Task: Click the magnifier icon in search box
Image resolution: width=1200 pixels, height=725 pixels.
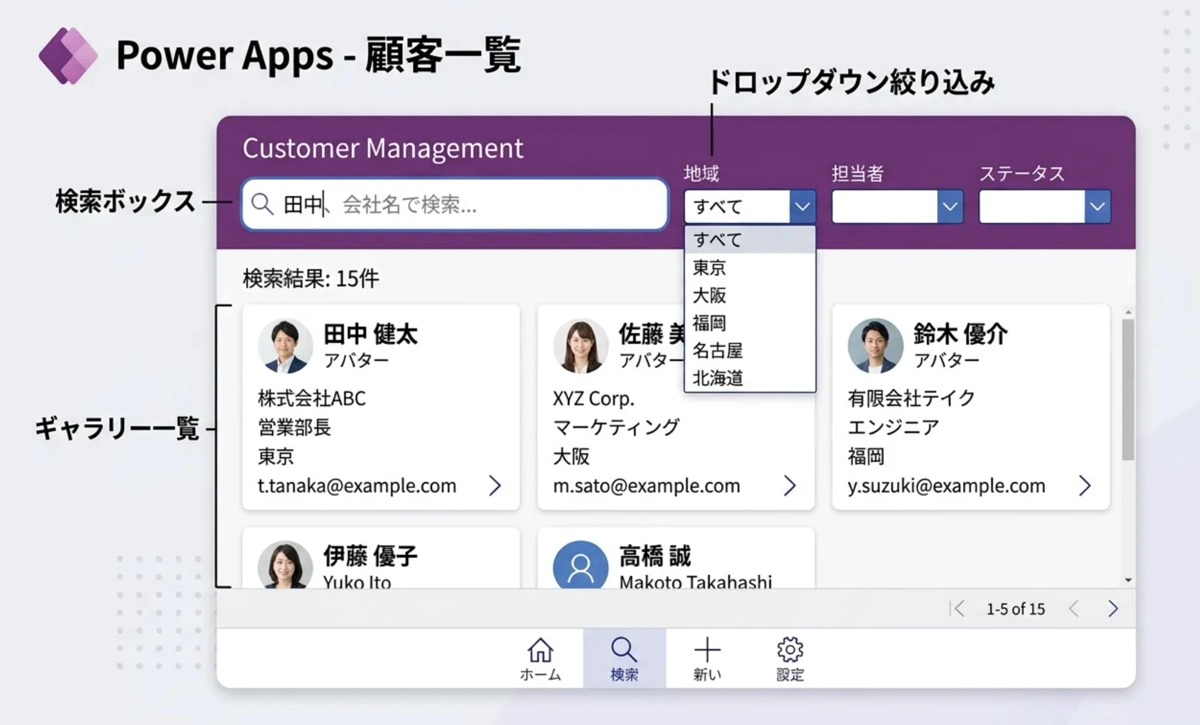Action: [x=262, y=204]
